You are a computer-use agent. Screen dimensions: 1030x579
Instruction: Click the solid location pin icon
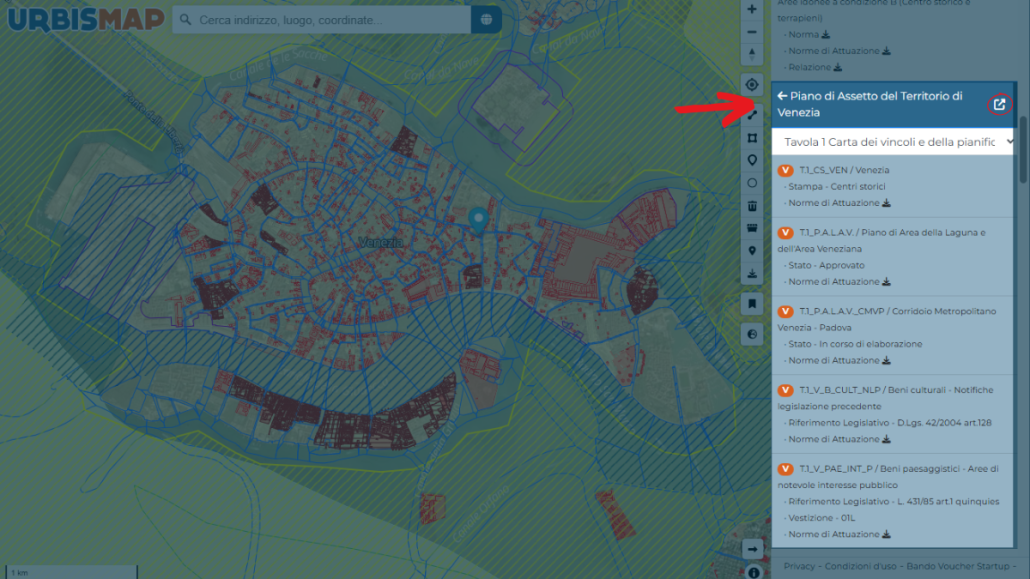752,251
